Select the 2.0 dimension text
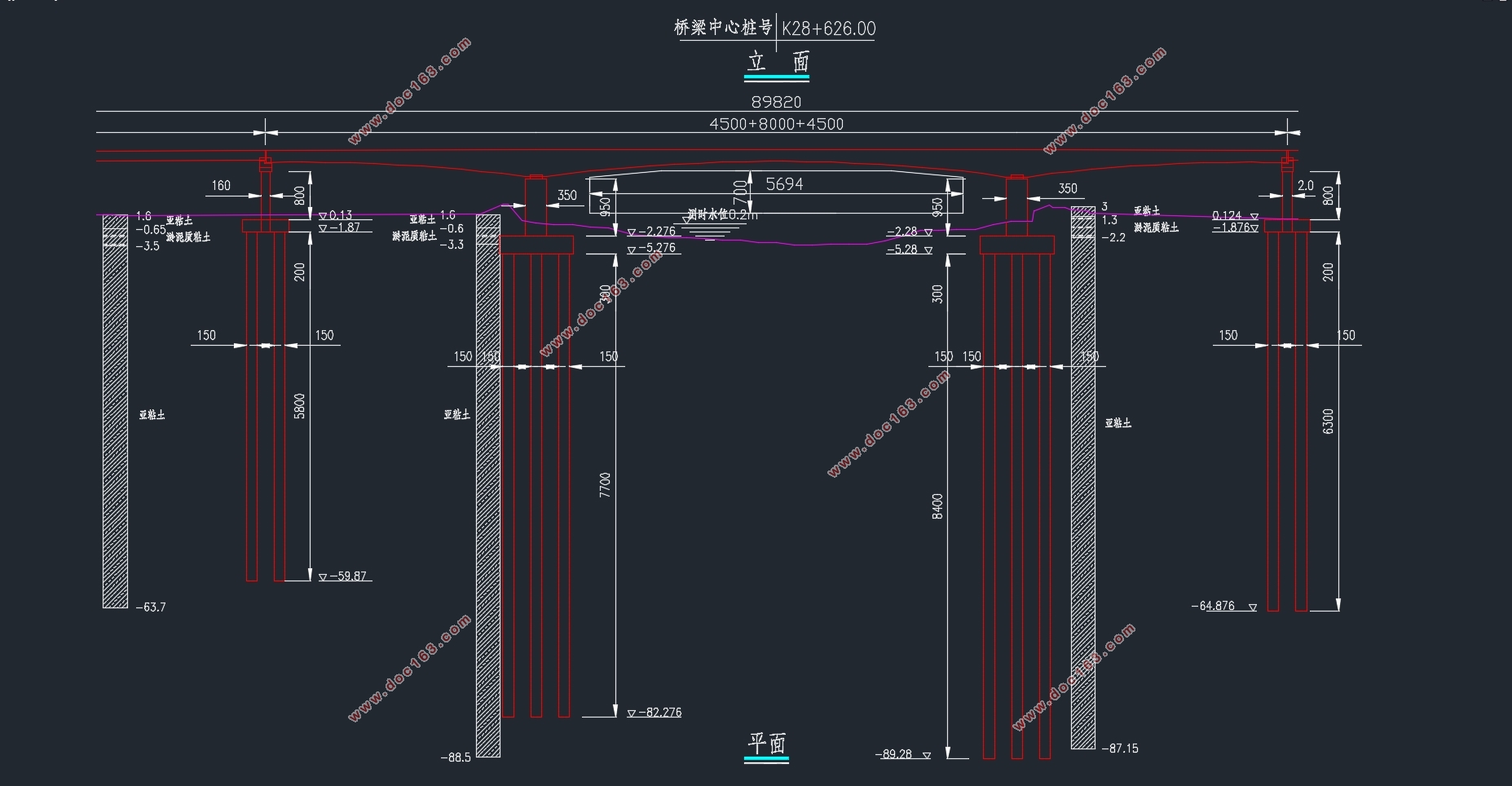The height and width of the screenshot is (786, 1512). point(1306,185)
